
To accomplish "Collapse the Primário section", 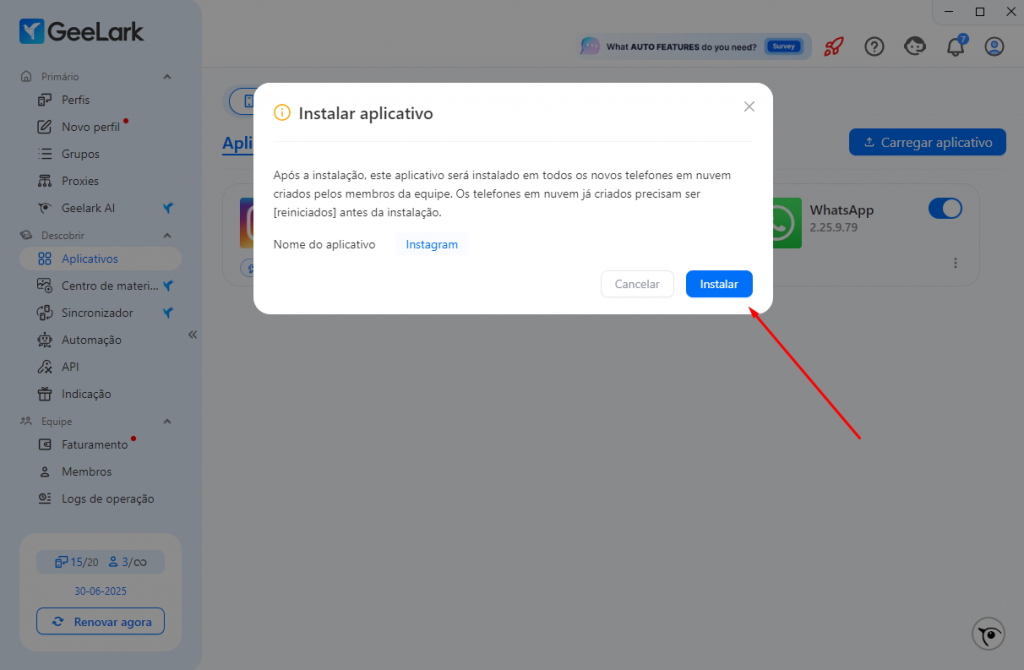I will [167, 76].
